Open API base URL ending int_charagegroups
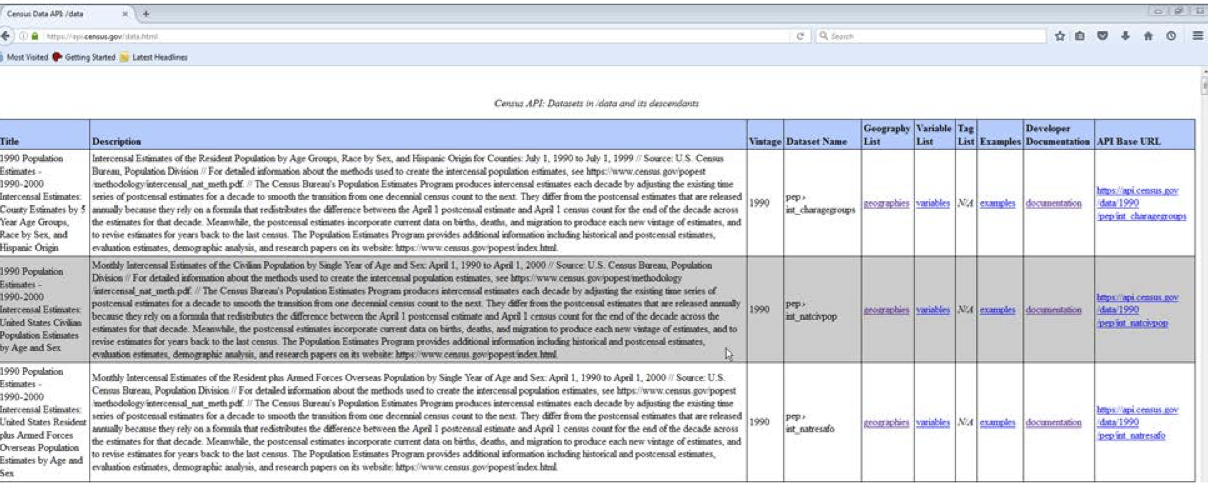Image resolution: width=1208 pixels, height=484 pixels. 1141,203
